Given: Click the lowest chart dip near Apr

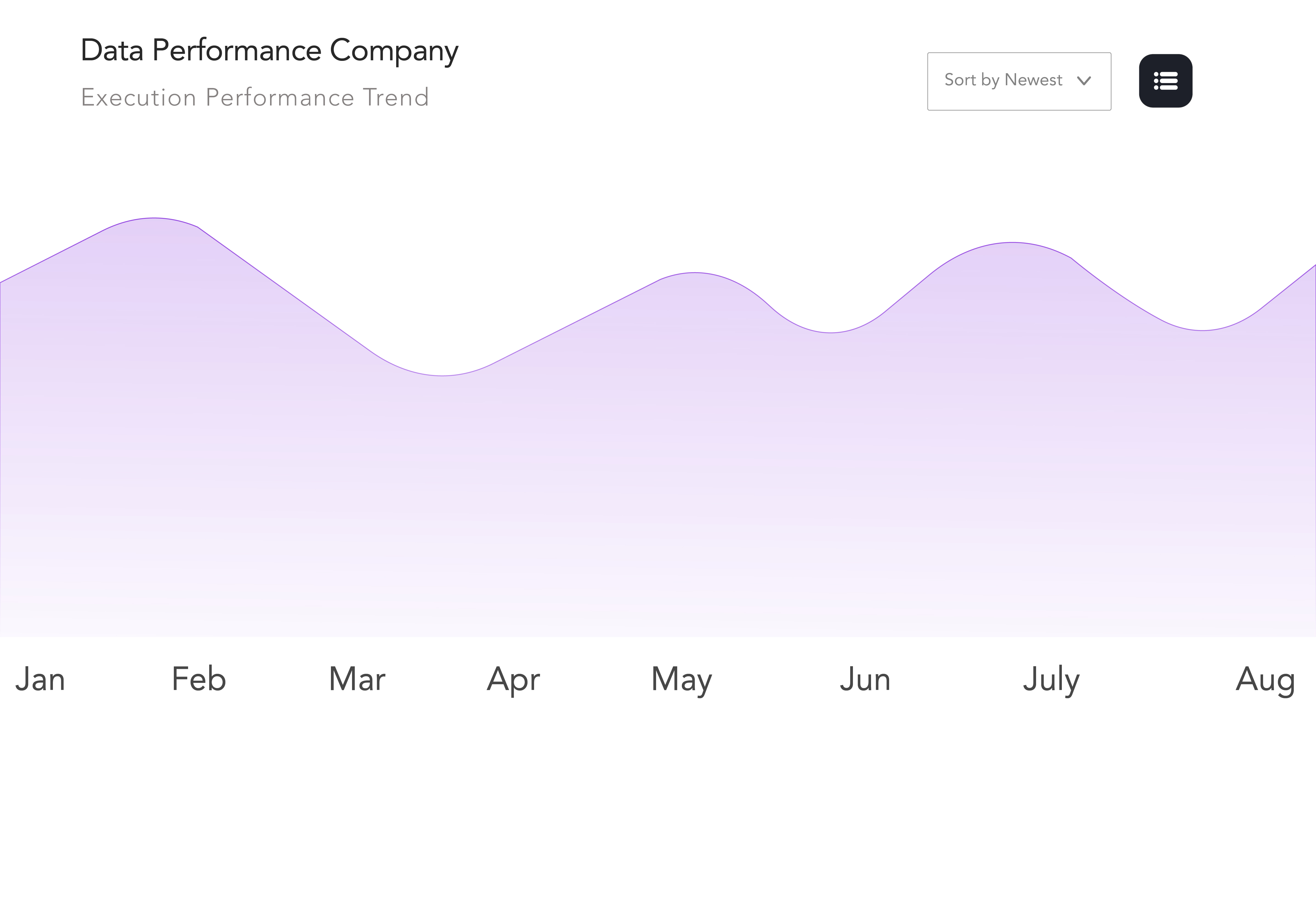Looking at the screenshot, I should pyautogui.click(x=442, y=376).
